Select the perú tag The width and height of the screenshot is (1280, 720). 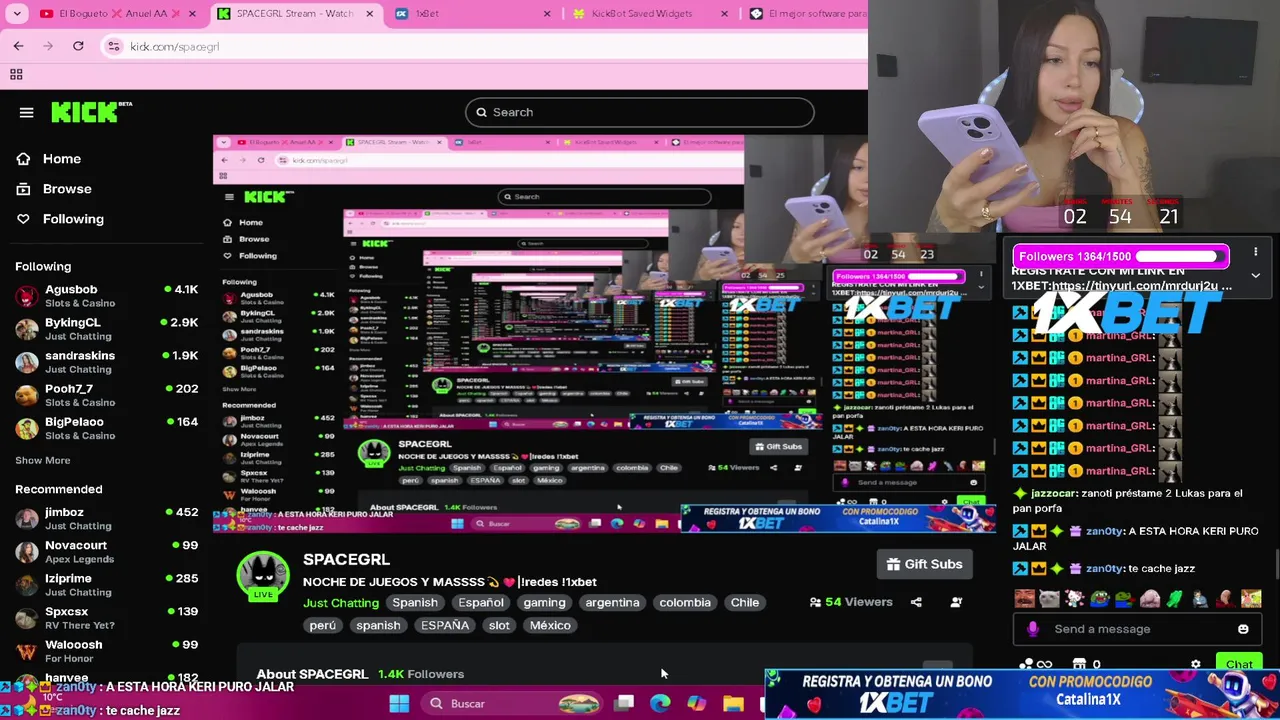[323, 626]
